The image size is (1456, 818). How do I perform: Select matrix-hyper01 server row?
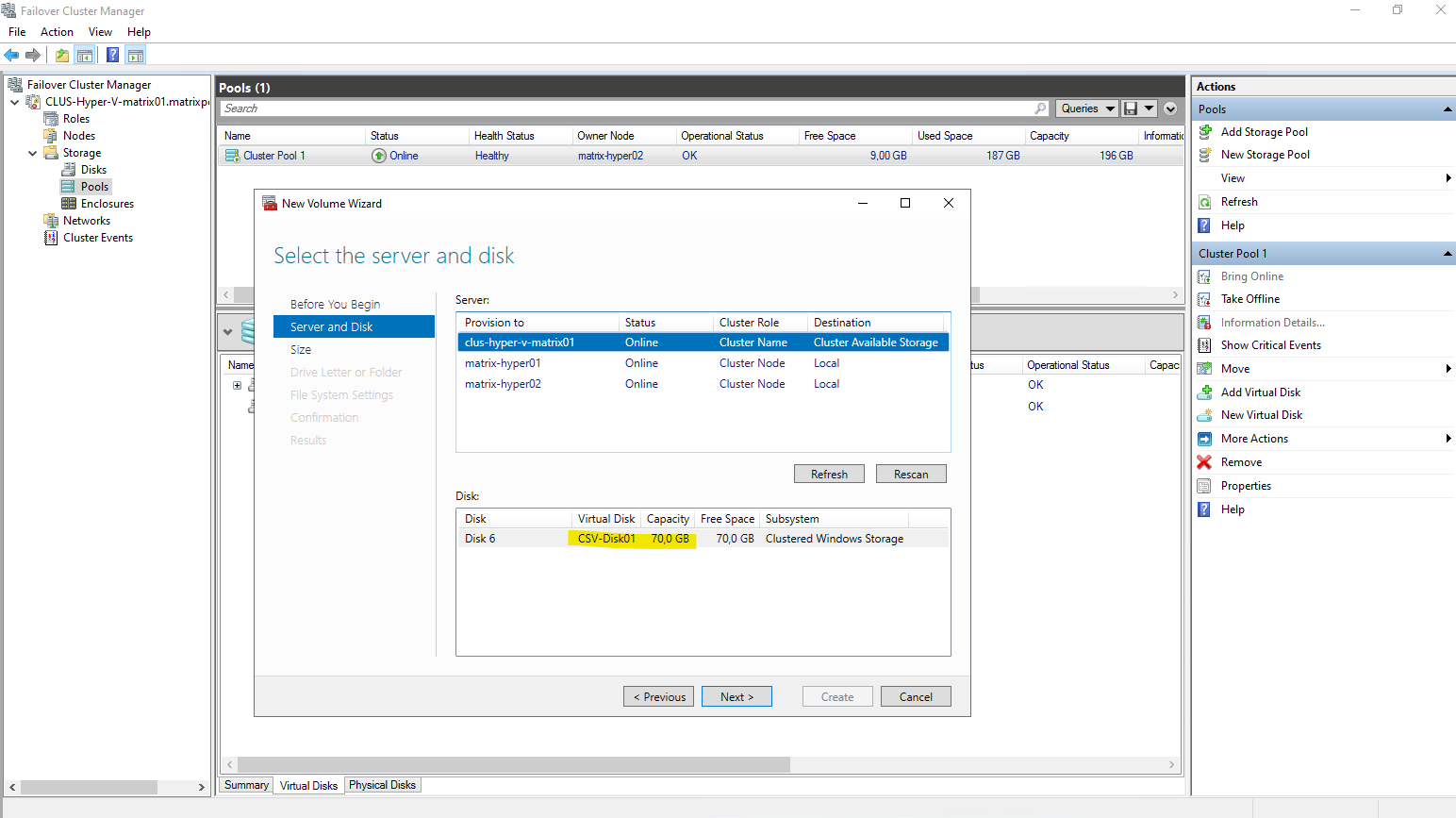tap(503, 363)
